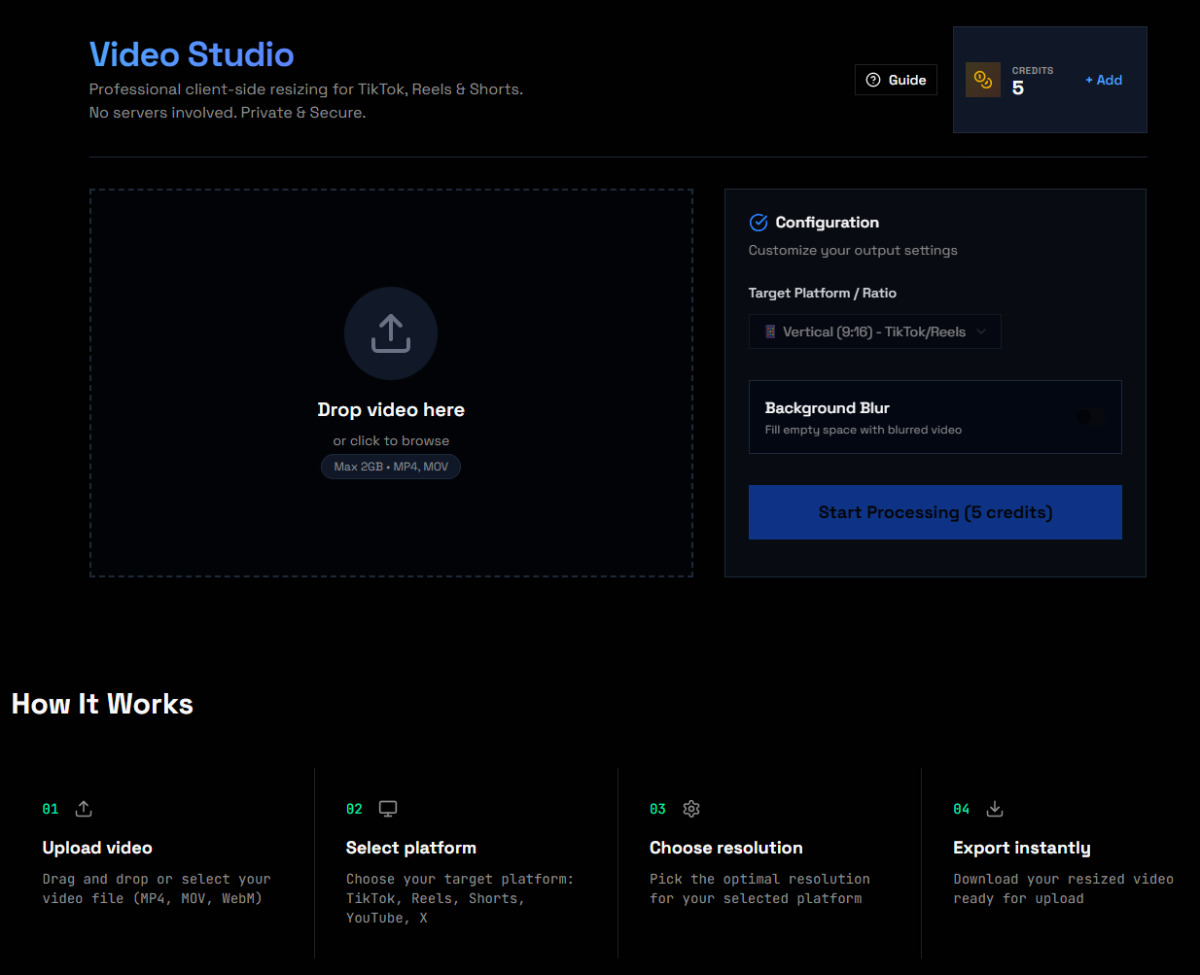The image size is (1200, 975).
Task: Open the Guide help button
Action: [x=895, y=80]
